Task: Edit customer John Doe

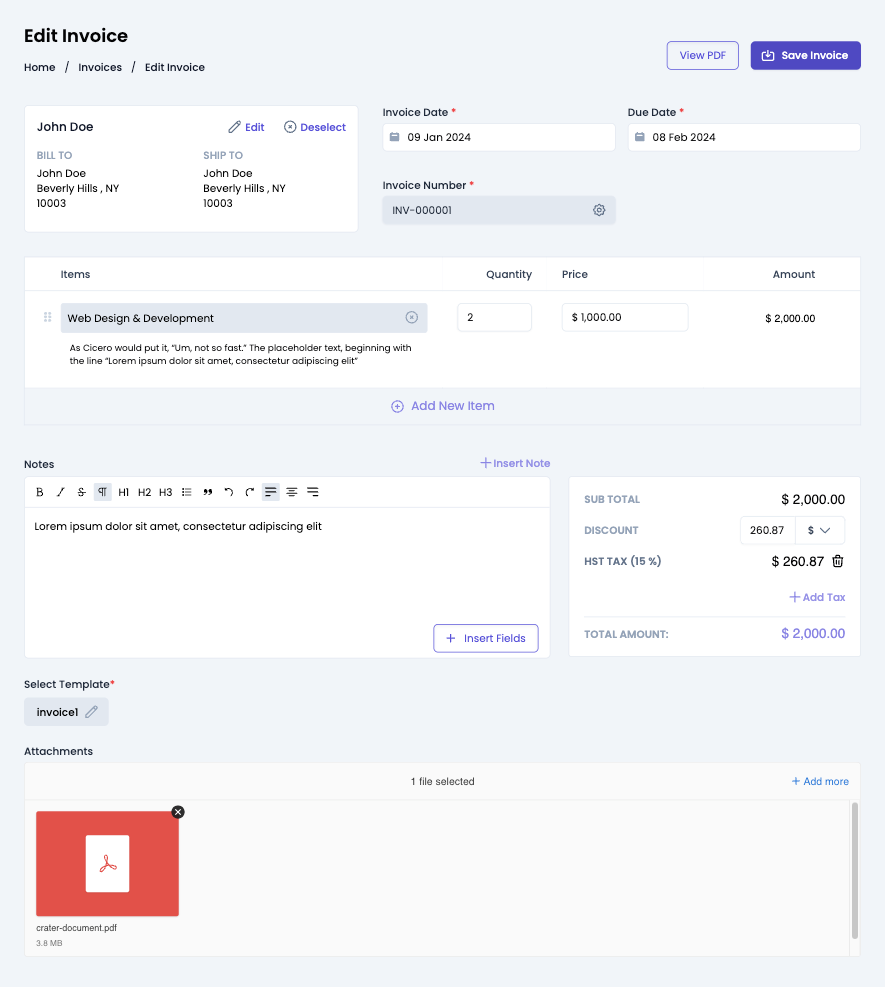Action: point(246,127)
